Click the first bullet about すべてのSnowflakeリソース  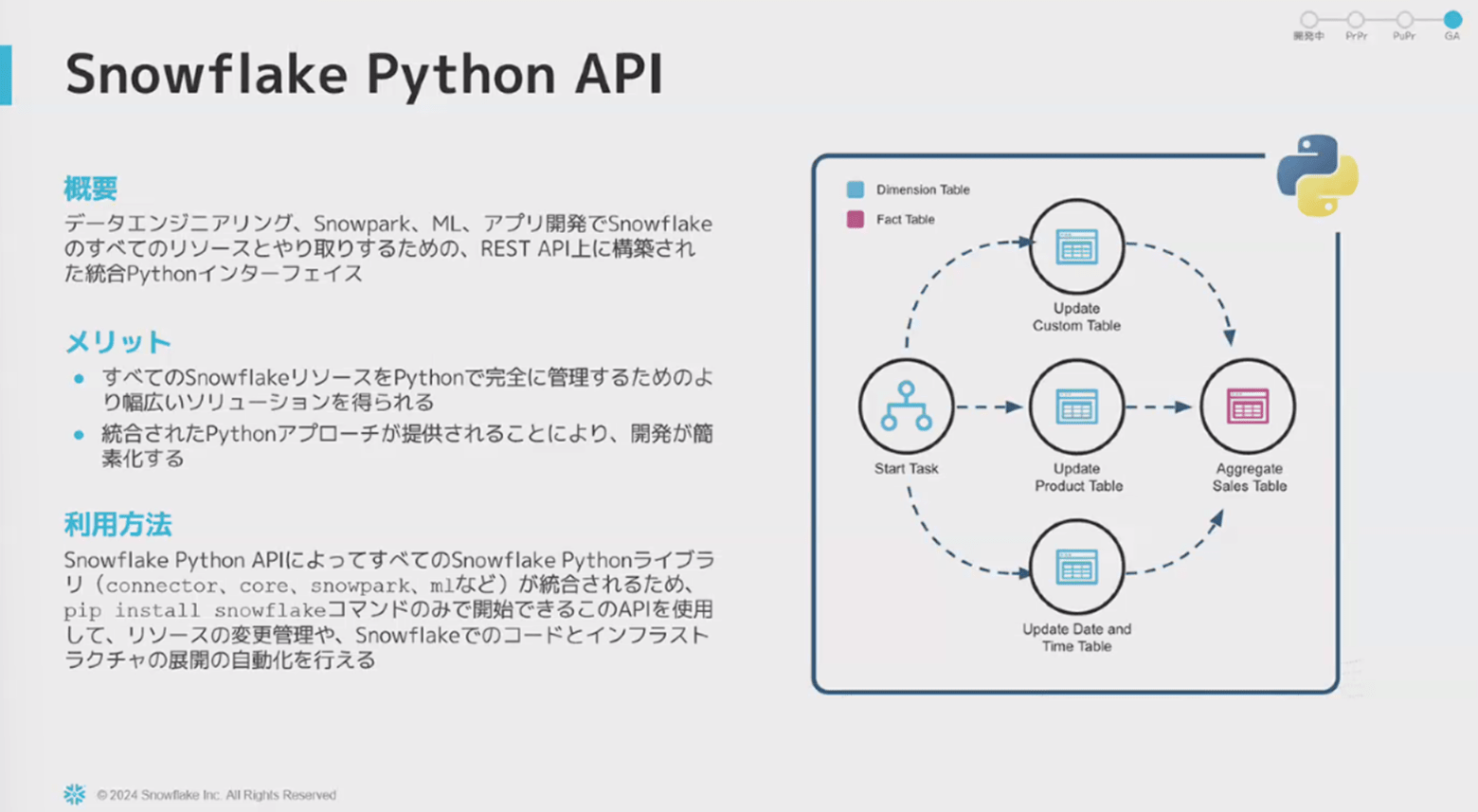pyautogui.click(x=407, y=389)
